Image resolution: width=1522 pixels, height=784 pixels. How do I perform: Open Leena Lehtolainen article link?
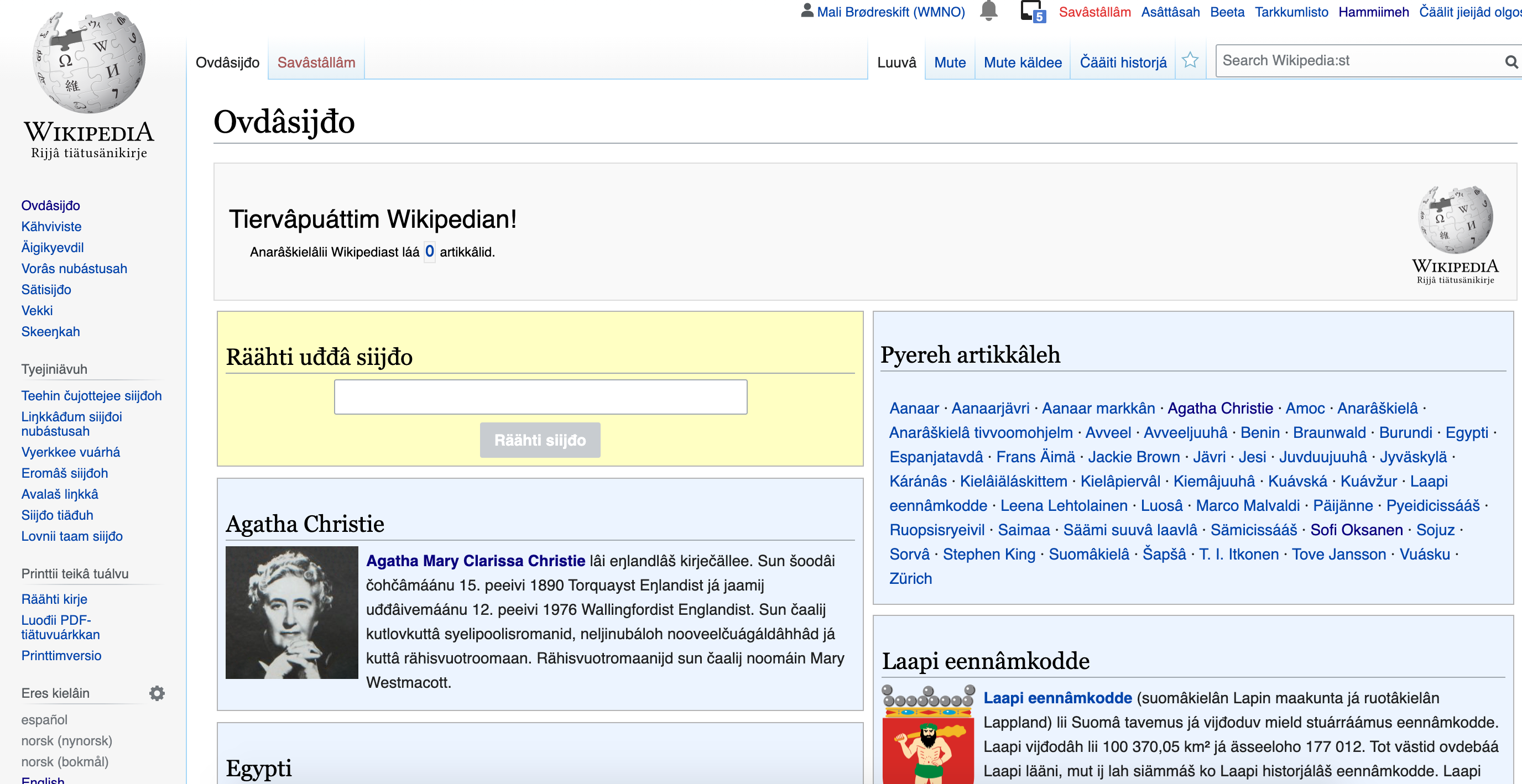click(x=1064, y=506)
